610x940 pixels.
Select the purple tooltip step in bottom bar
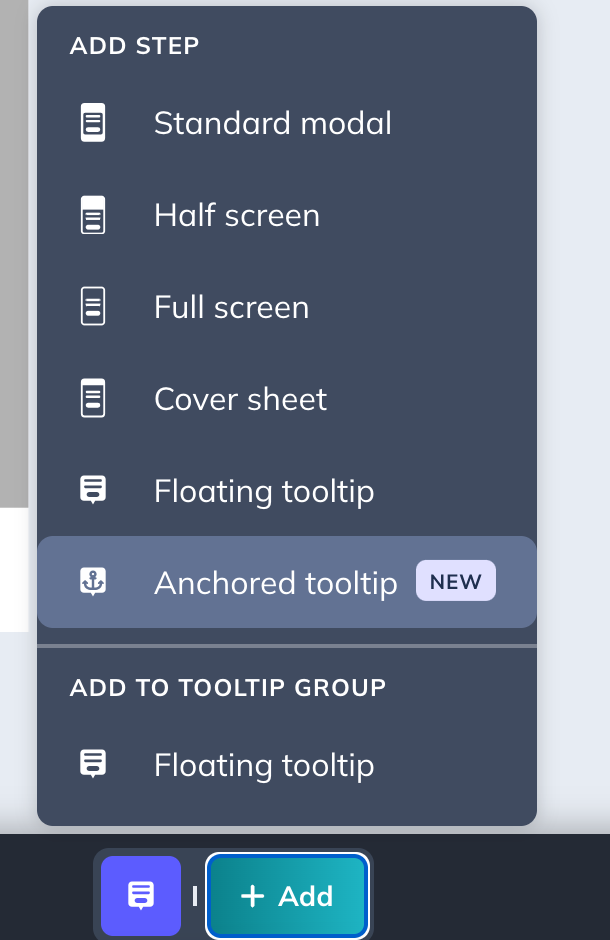[x=141, y=895]
